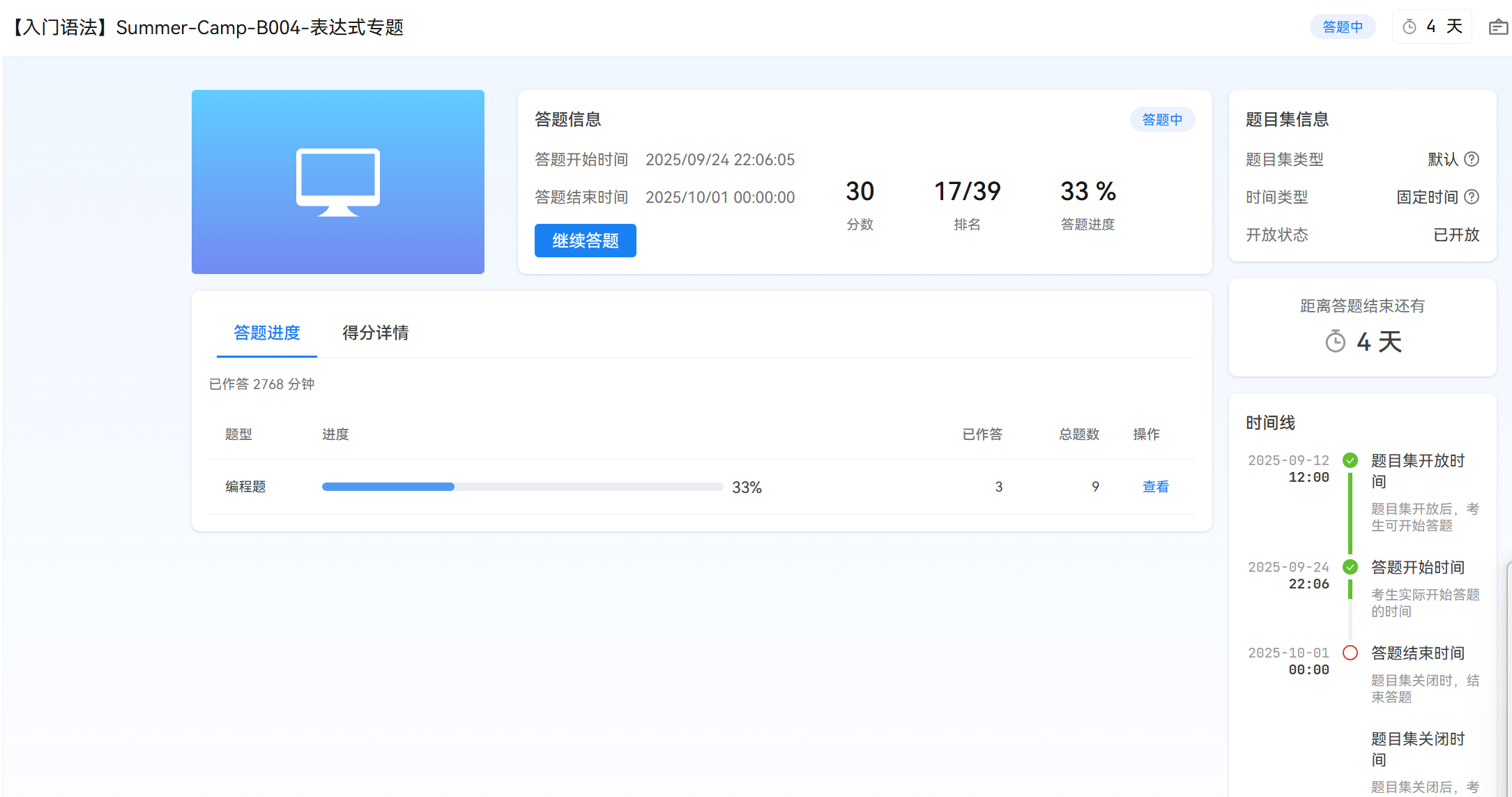Click the monitor icon on the blue banner
Viewport: 1512px width, 797px height.
pos(337,181)
